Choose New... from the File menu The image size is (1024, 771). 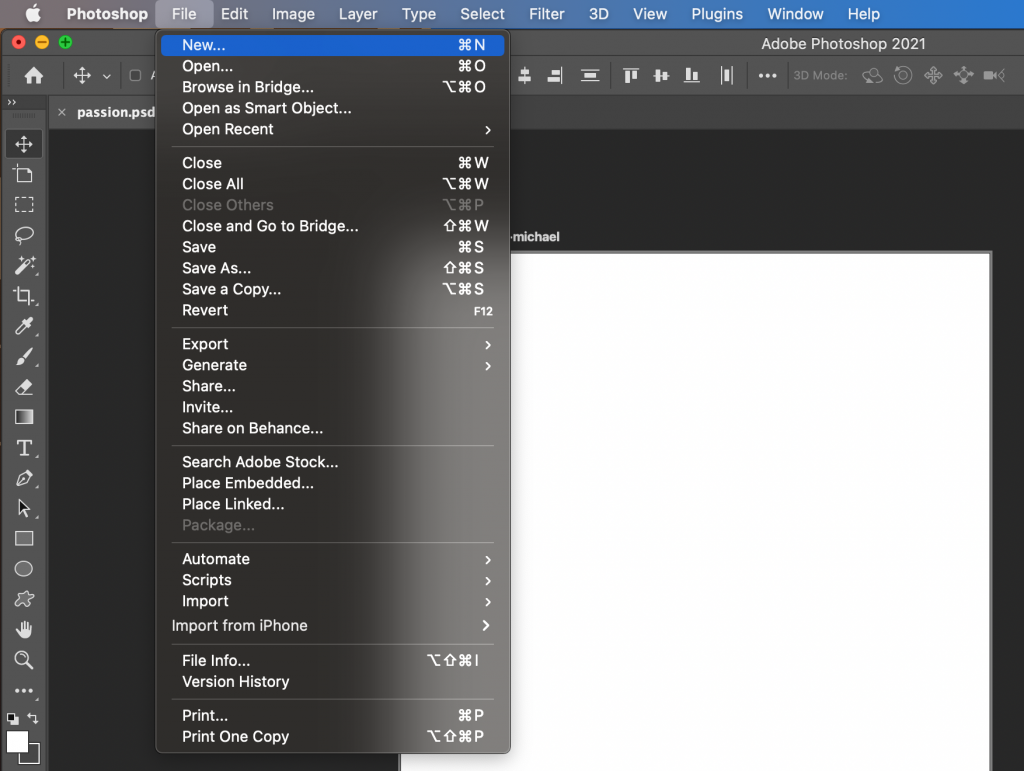[x=332, y=45]
